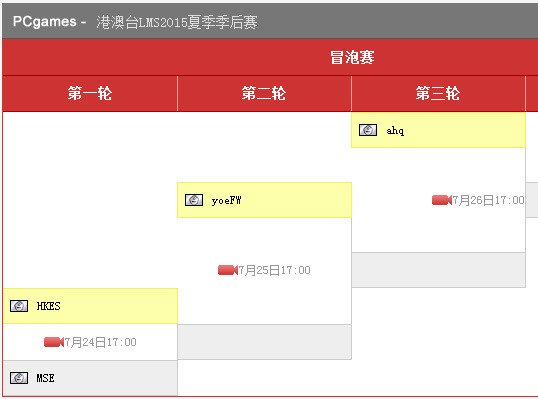Click the 冒泡赛 section heading

tap(352, 57)
